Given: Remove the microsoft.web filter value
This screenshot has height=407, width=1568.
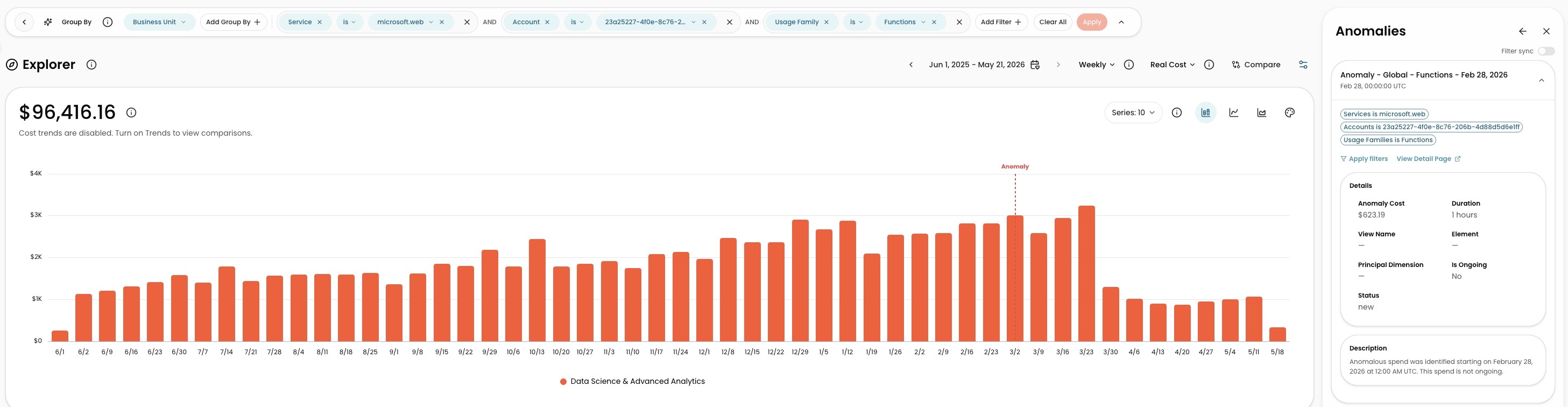Looking at the screenshot, I should pyautogui.click(x=442, y=22).
